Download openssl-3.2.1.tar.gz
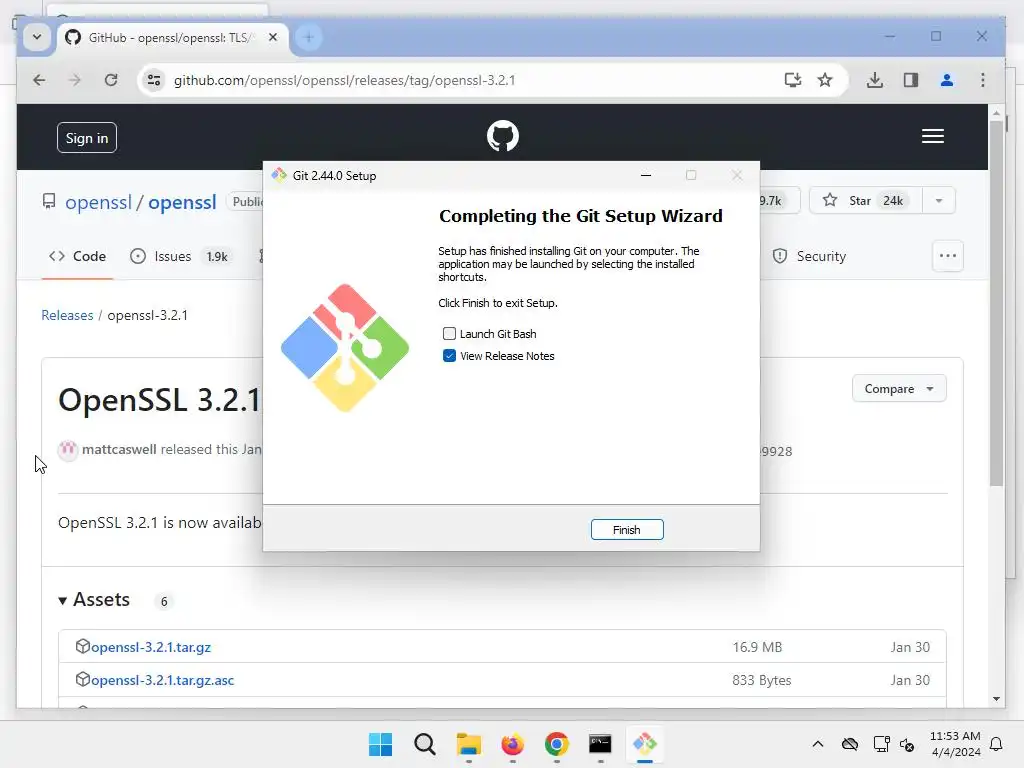 pyautogui.click(x=150, y=647)
